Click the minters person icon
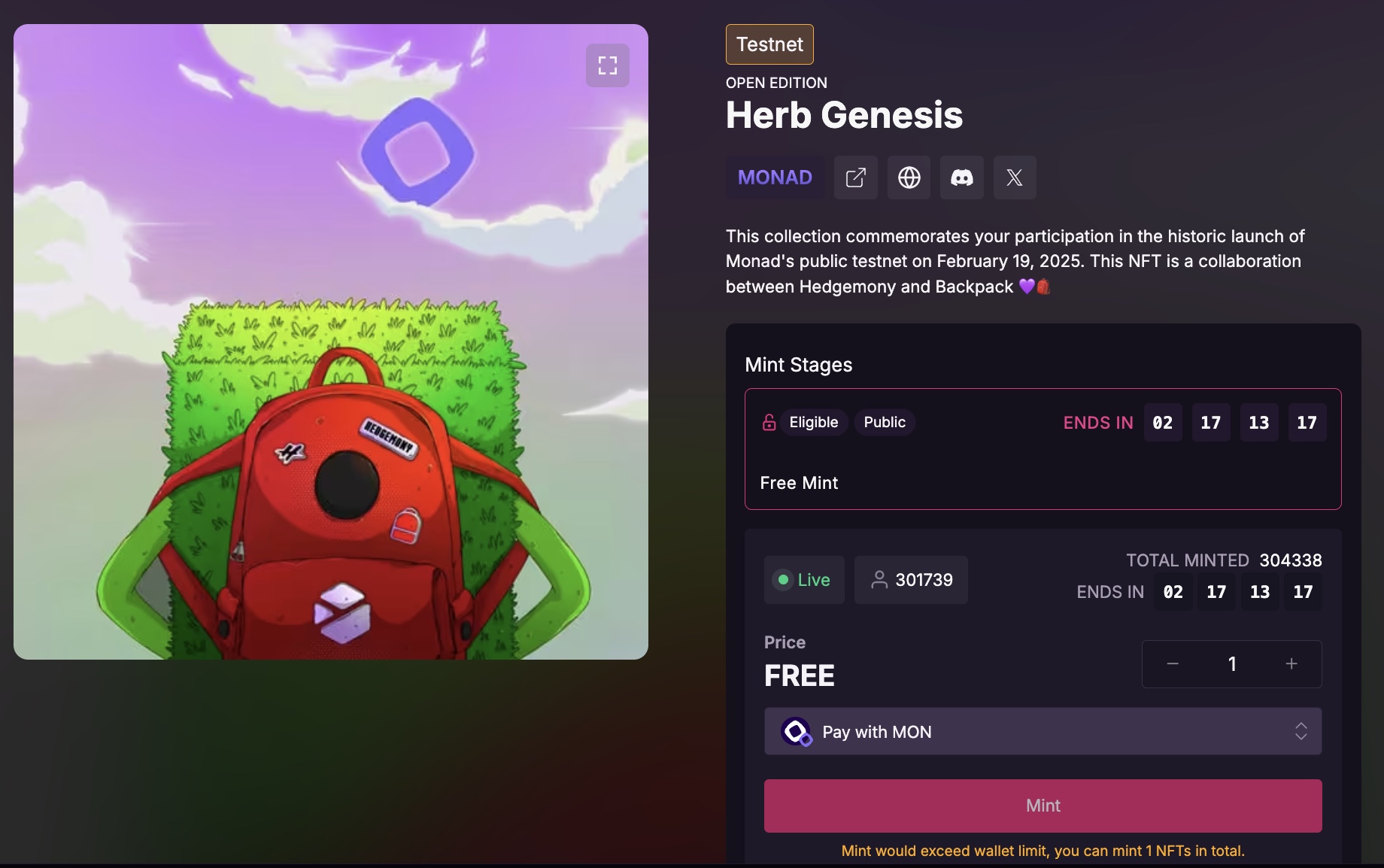1384x868 pixels. click(879, 580)
